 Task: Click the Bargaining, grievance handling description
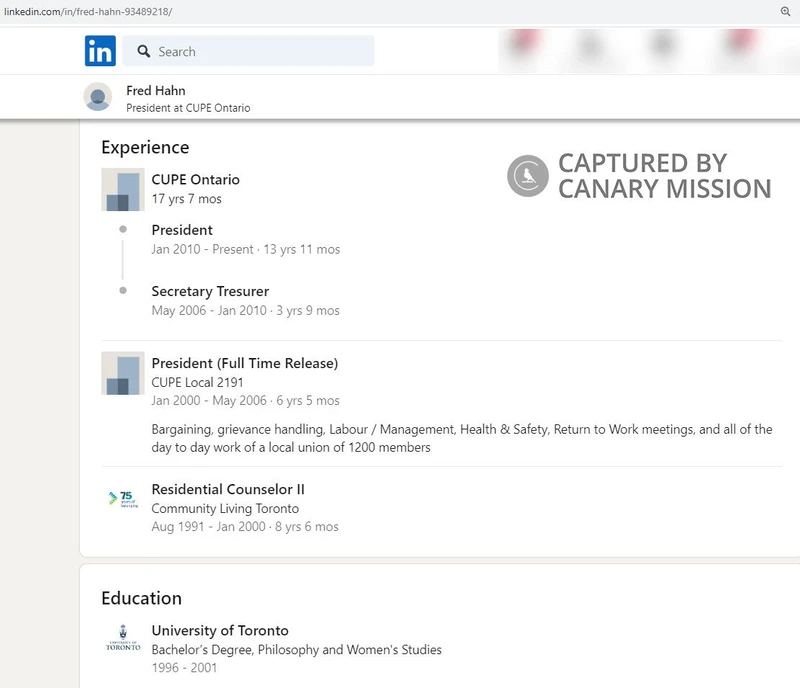(462, 438)
